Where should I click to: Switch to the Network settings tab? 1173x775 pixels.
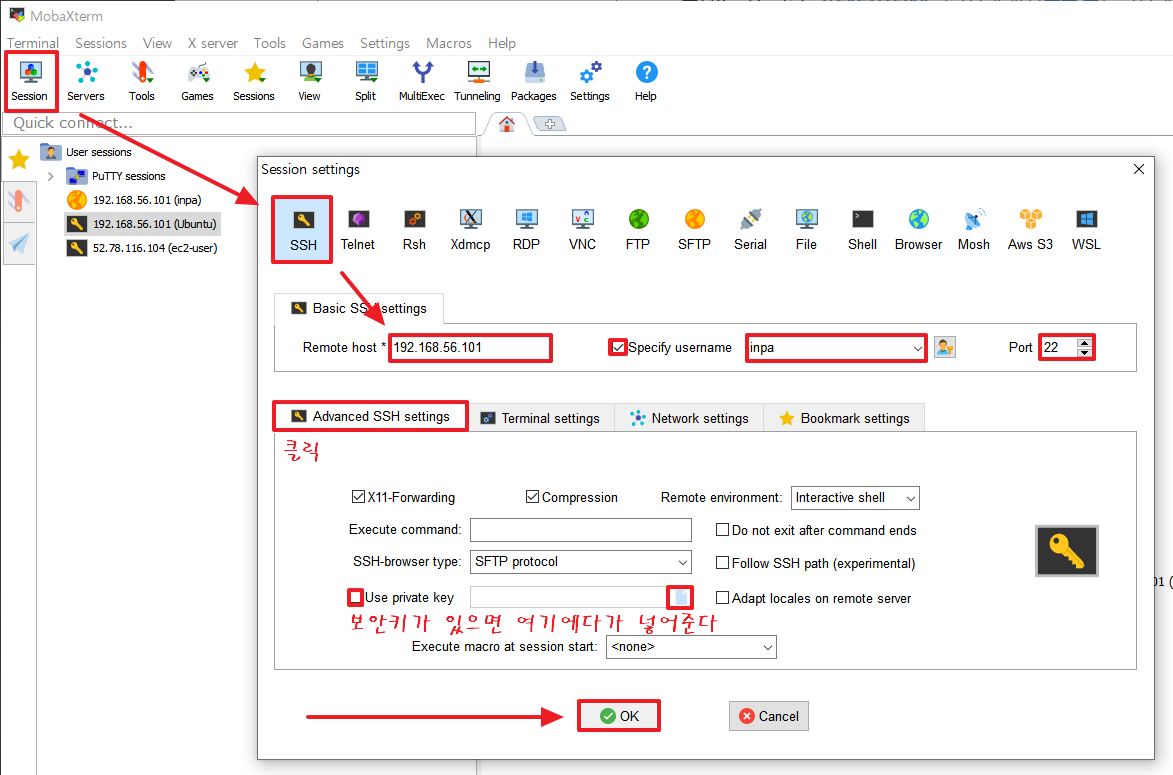(689, 418)
